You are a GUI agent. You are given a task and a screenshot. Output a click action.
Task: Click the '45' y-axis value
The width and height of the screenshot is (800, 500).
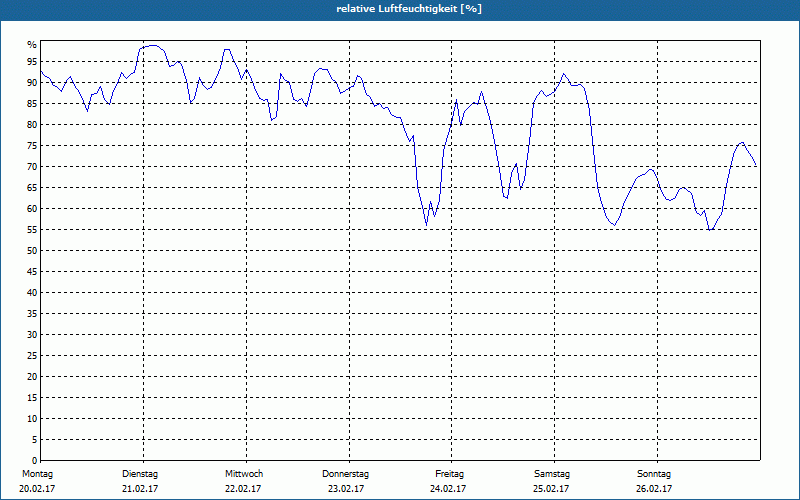(x=32, y=271)
